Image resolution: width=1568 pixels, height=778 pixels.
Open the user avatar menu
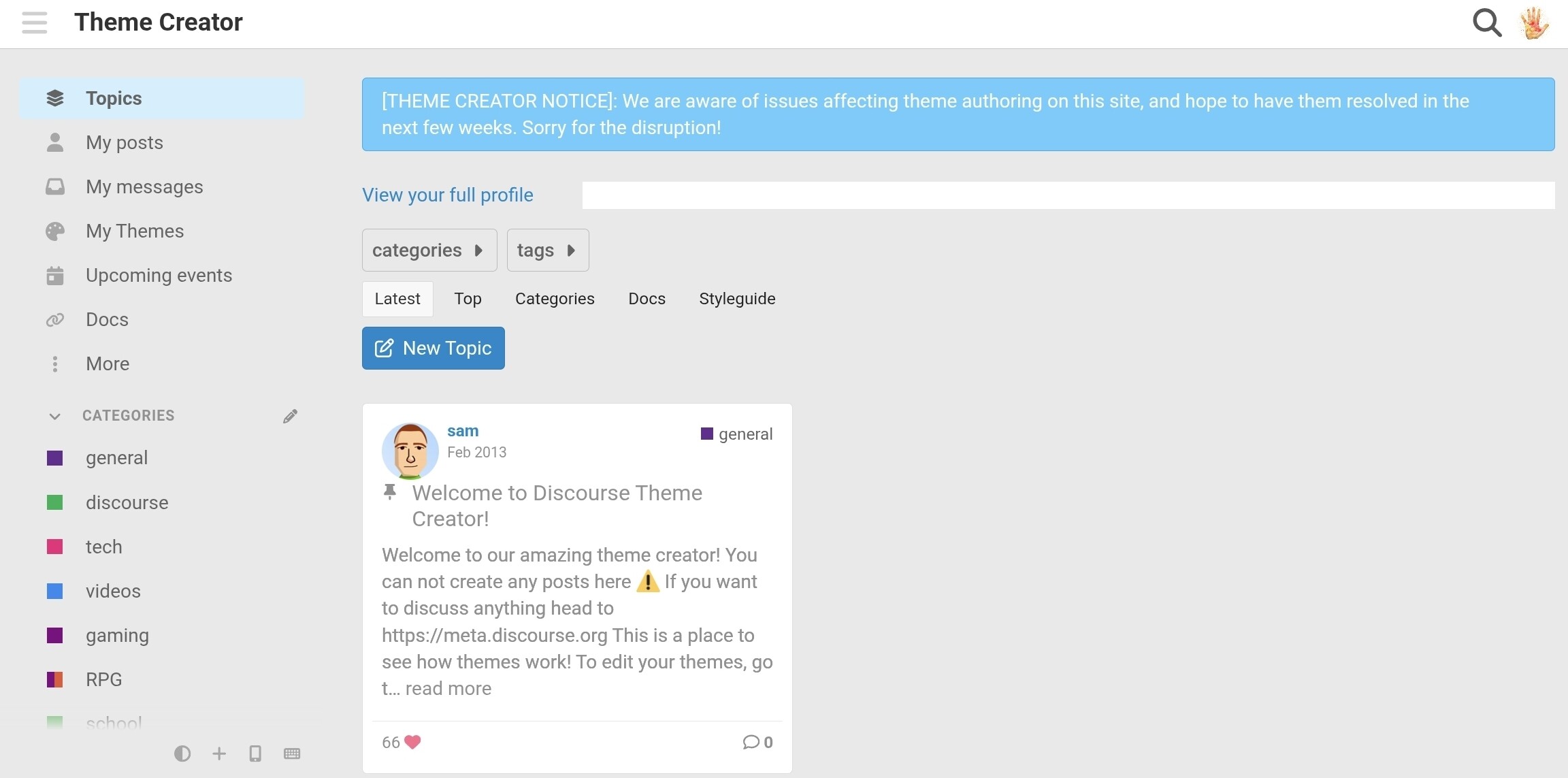[1534, 22]
